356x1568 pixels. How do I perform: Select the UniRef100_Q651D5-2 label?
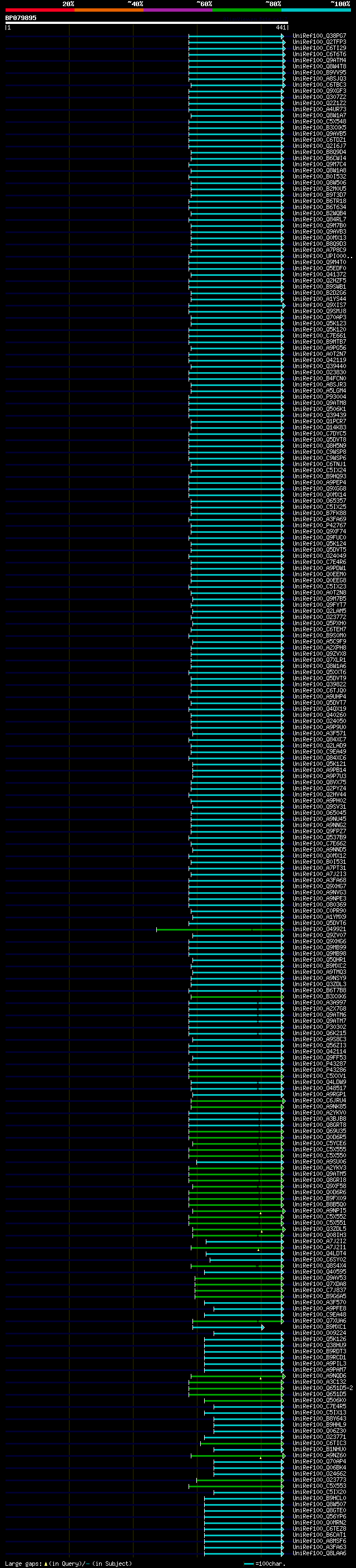(323, 1388)
